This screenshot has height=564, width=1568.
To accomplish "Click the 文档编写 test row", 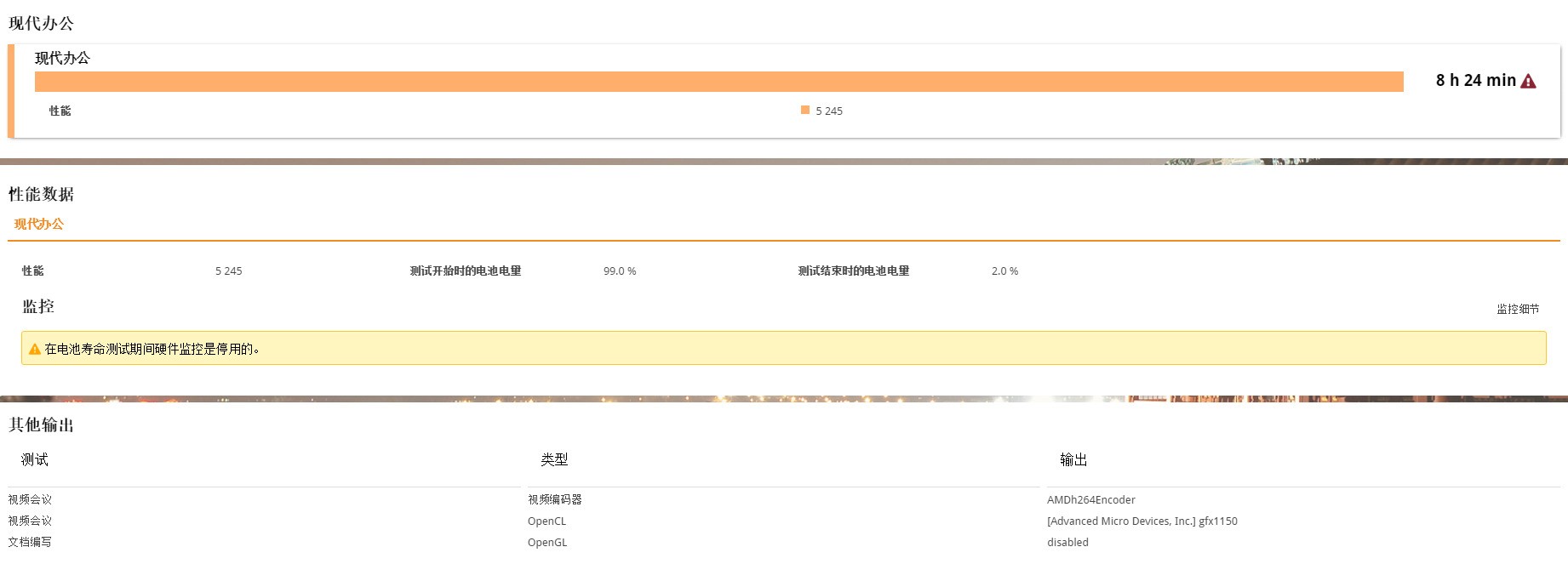I will [x=30, y=542].
